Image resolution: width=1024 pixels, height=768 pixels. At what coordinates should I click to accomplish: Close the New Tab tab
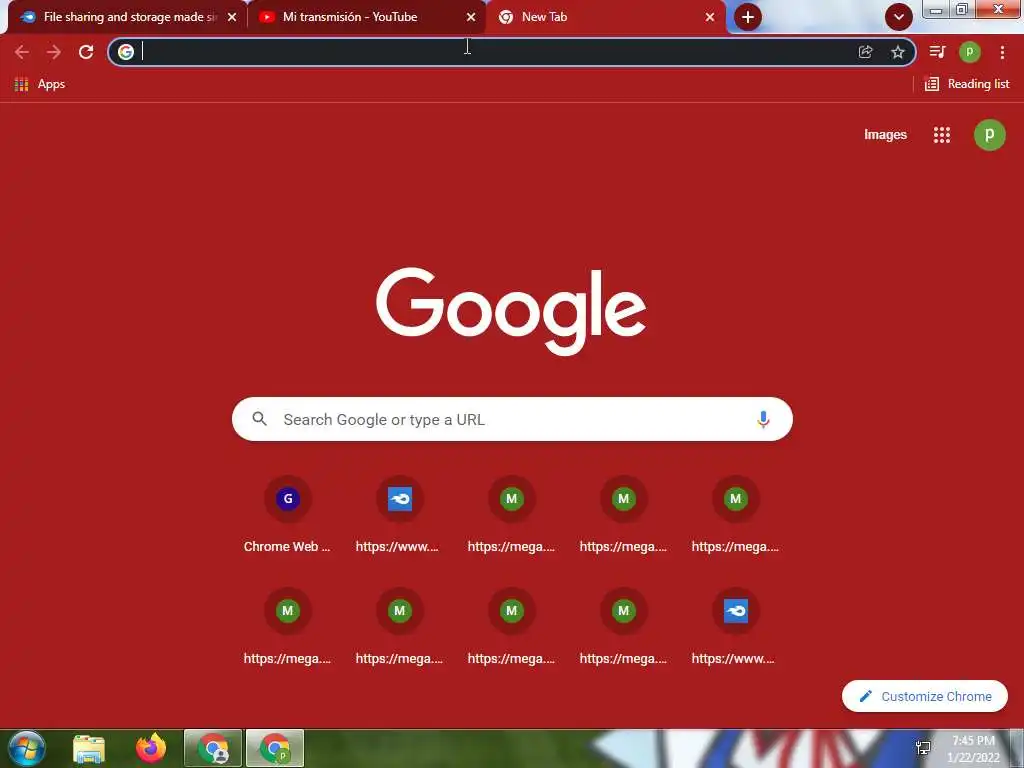(710, 17)
